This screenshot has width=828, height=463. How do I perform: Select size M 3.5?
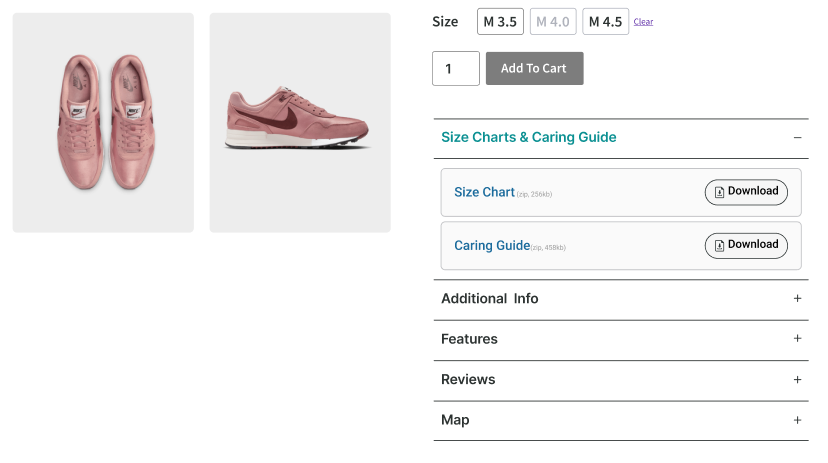click(x=500, y=22)
